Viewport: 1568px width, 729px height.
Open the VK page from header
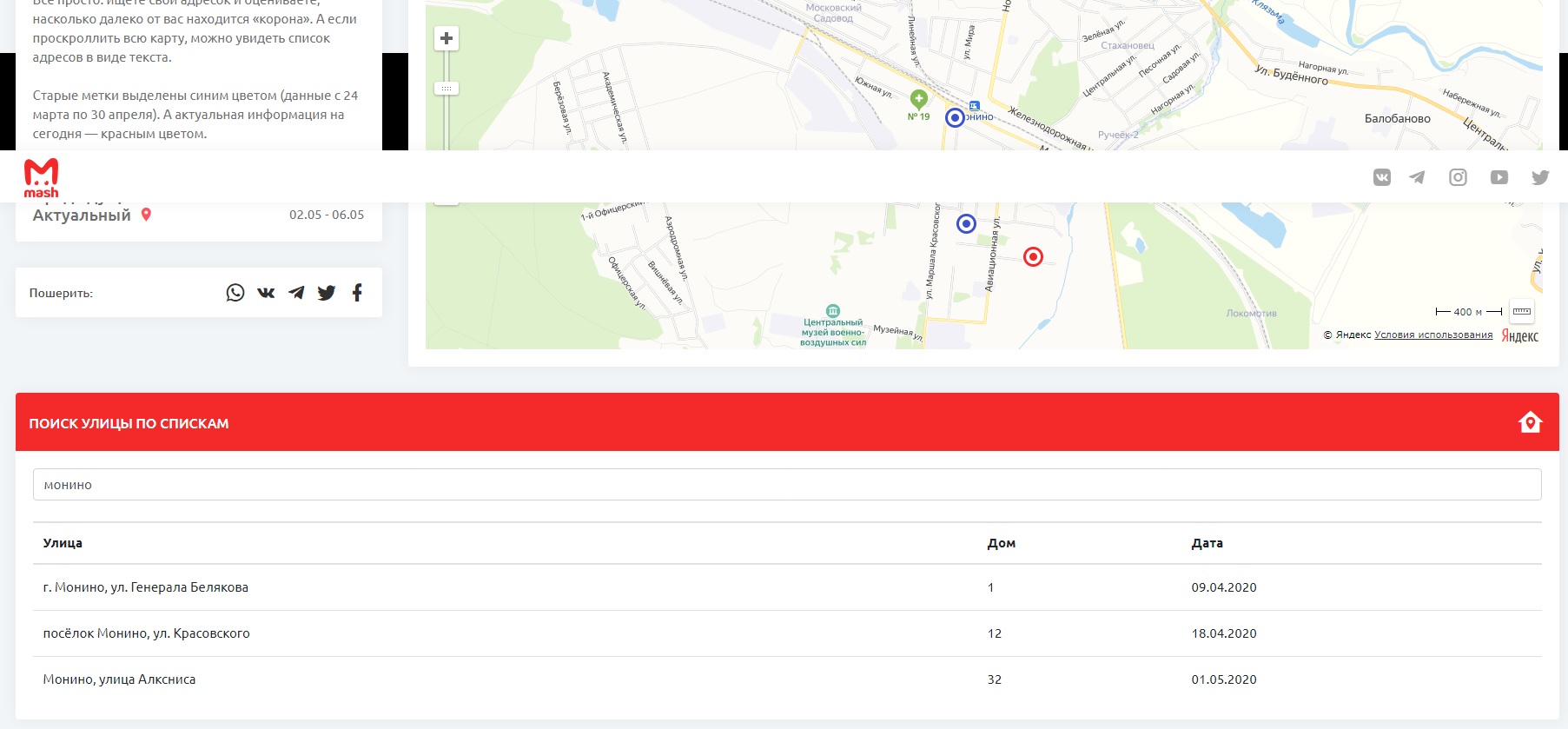pos(1381,177)
